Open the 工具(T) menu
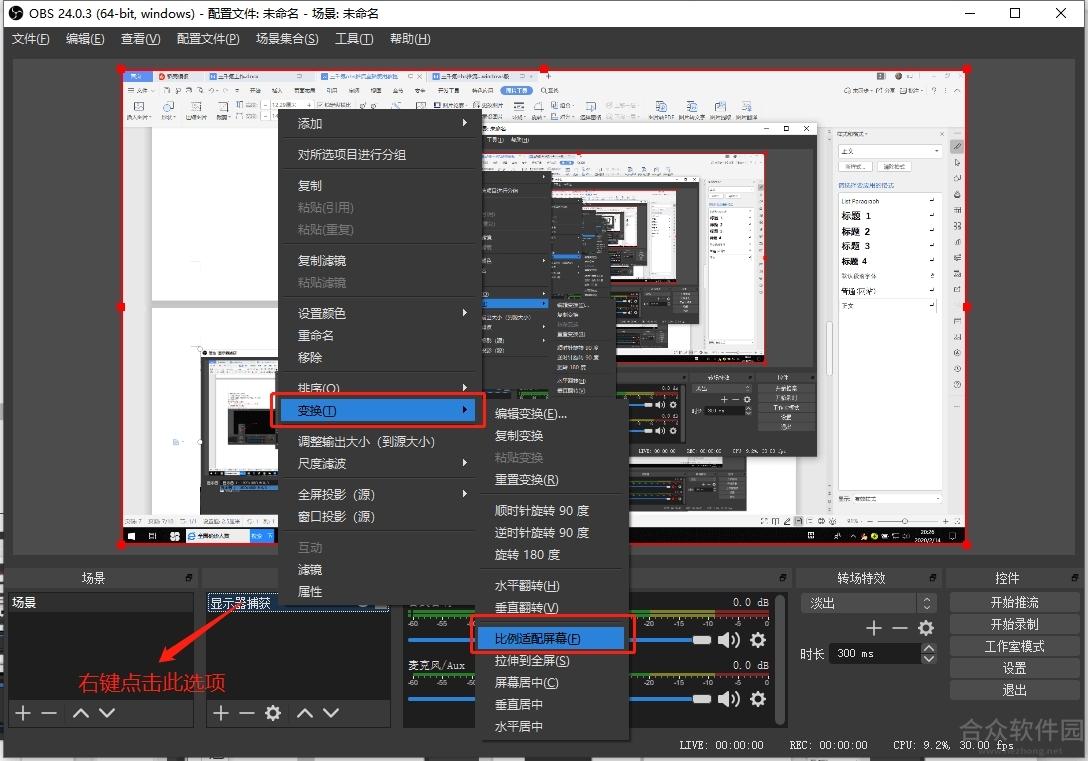Viewport: 1088px width, 761px height. pyautogui.click(x=354, y=39)
